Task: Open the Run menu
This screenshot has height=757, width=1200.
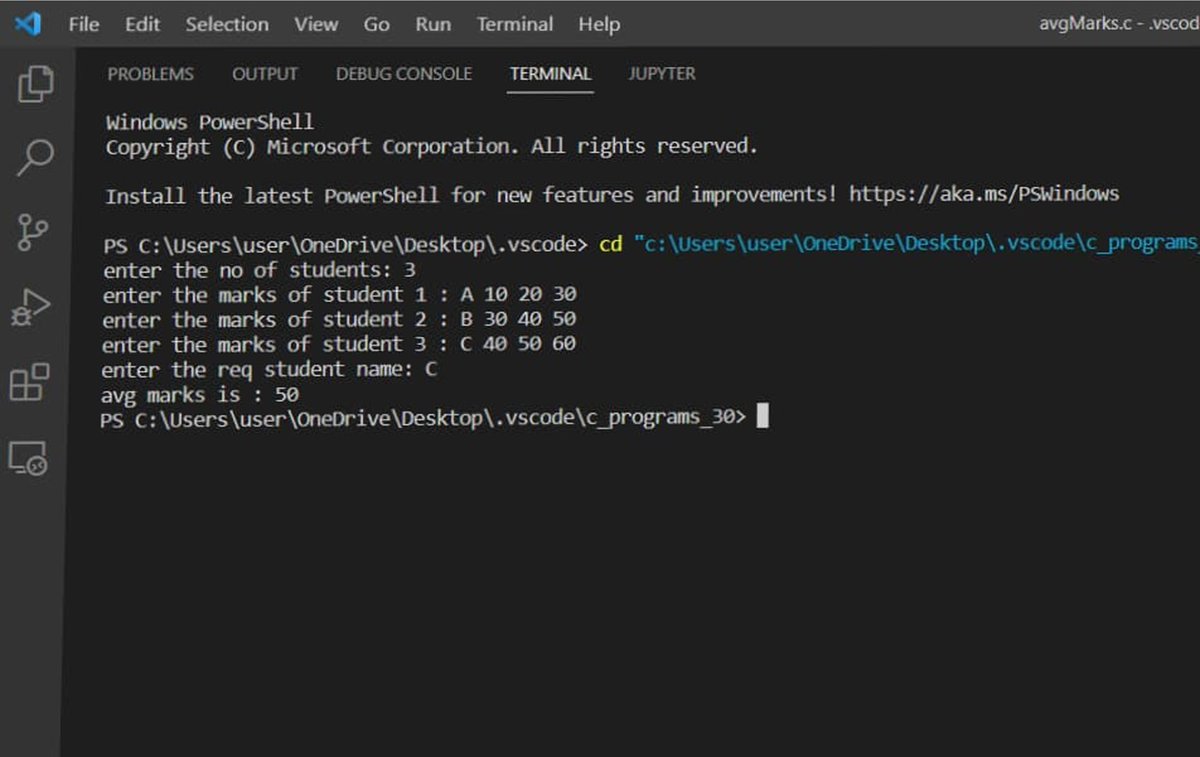Action: 433,24
